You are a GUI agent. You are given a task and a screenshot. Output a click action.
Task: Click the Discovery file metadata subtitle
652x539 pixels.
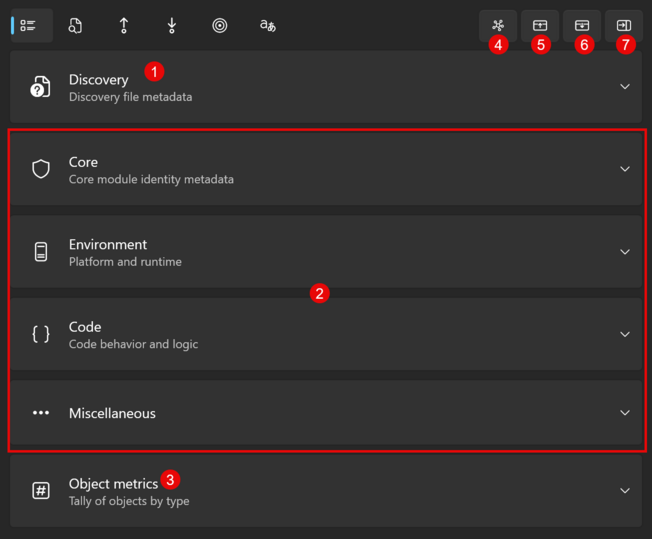pos(130,97)
